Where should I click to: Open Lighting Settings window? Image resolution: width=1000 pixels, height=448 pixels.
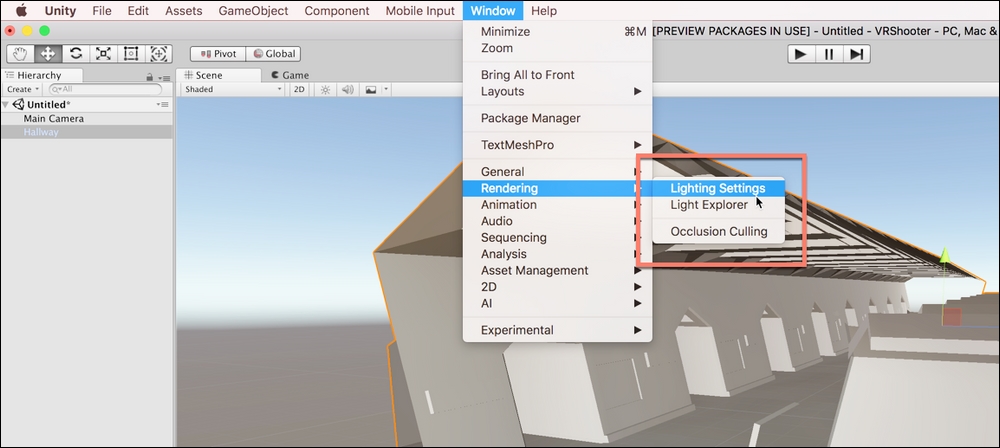718,188
